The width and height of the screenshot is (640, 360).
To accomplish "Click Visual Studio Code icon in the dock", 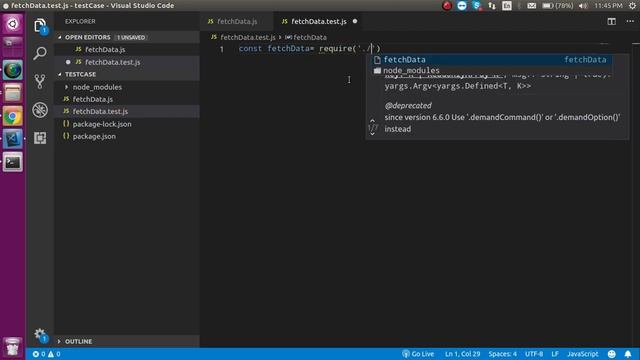I will point(13,139).
